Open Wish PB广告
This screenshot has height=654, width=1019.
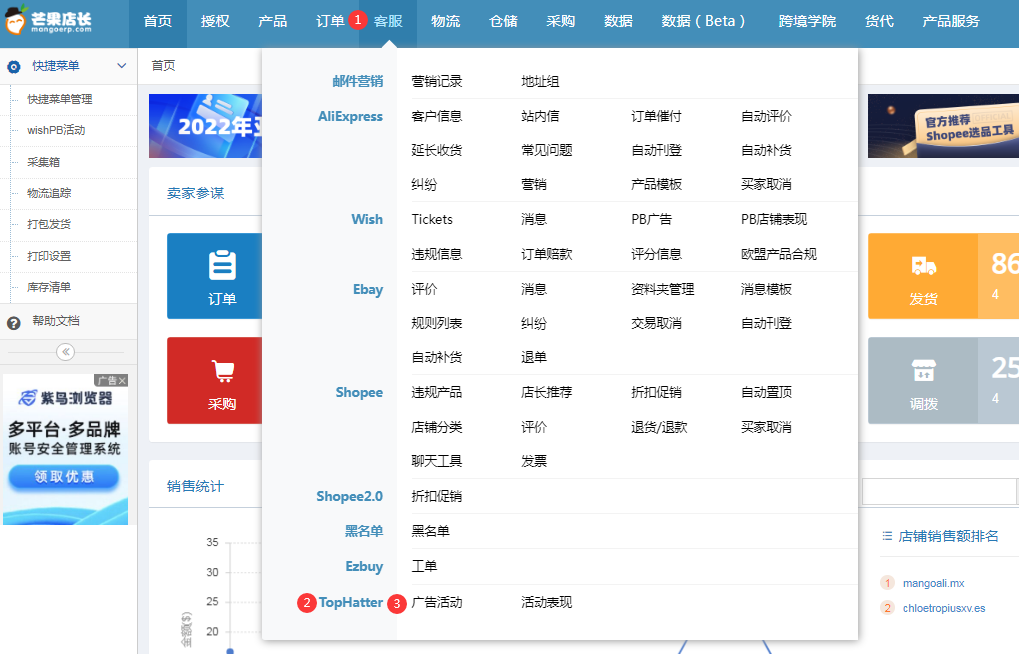click(652, 219)
